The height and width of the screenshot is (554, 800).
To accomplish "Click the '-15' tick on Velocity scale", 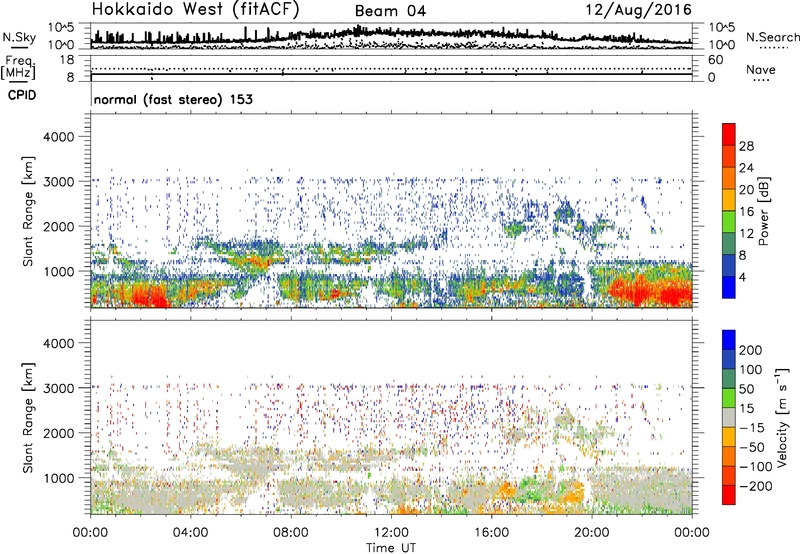I will [x=751, y=428].
